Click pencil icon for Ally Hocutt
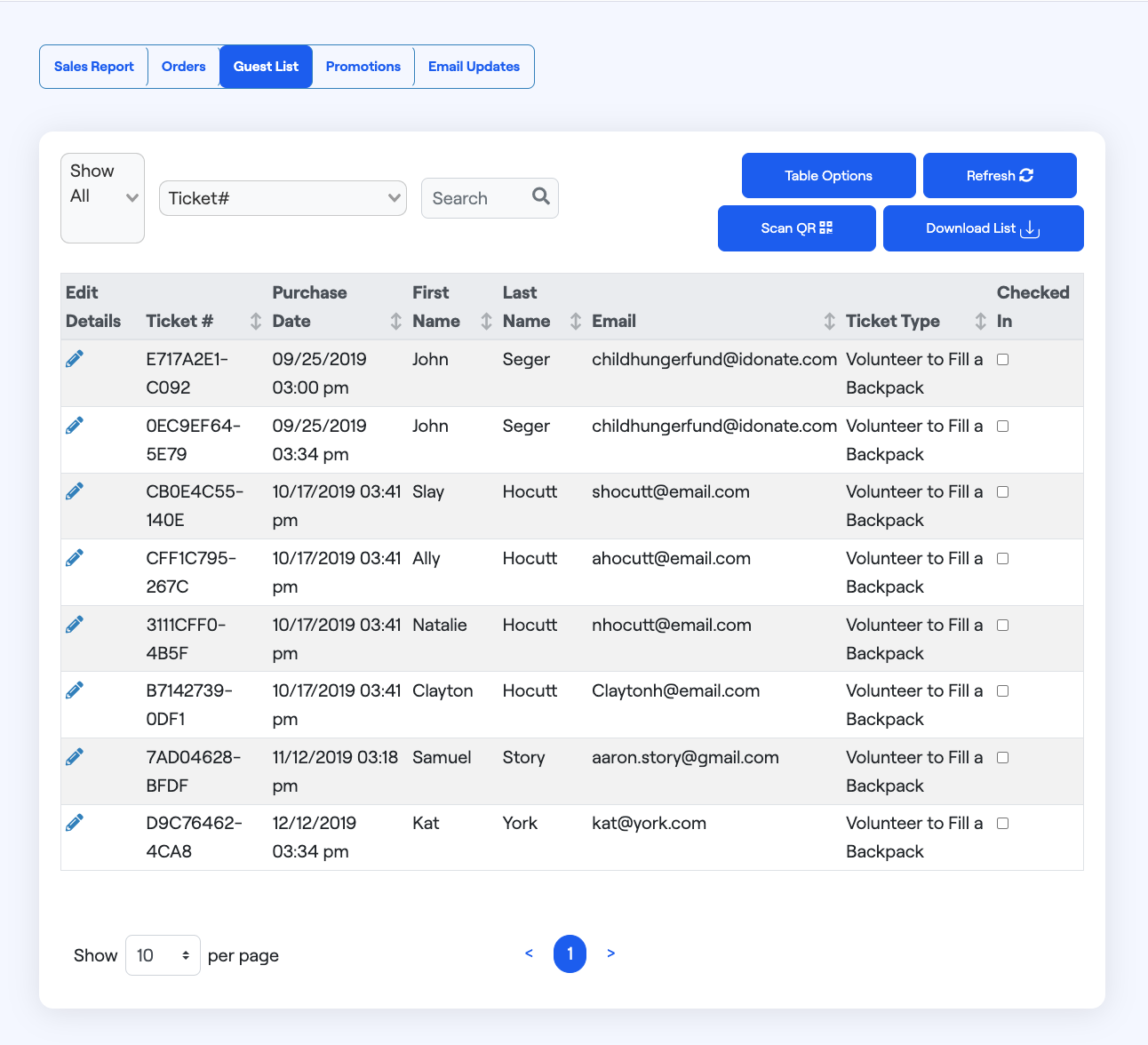This screenshot has width=1148, height=1045. click(x=75, y=557)
